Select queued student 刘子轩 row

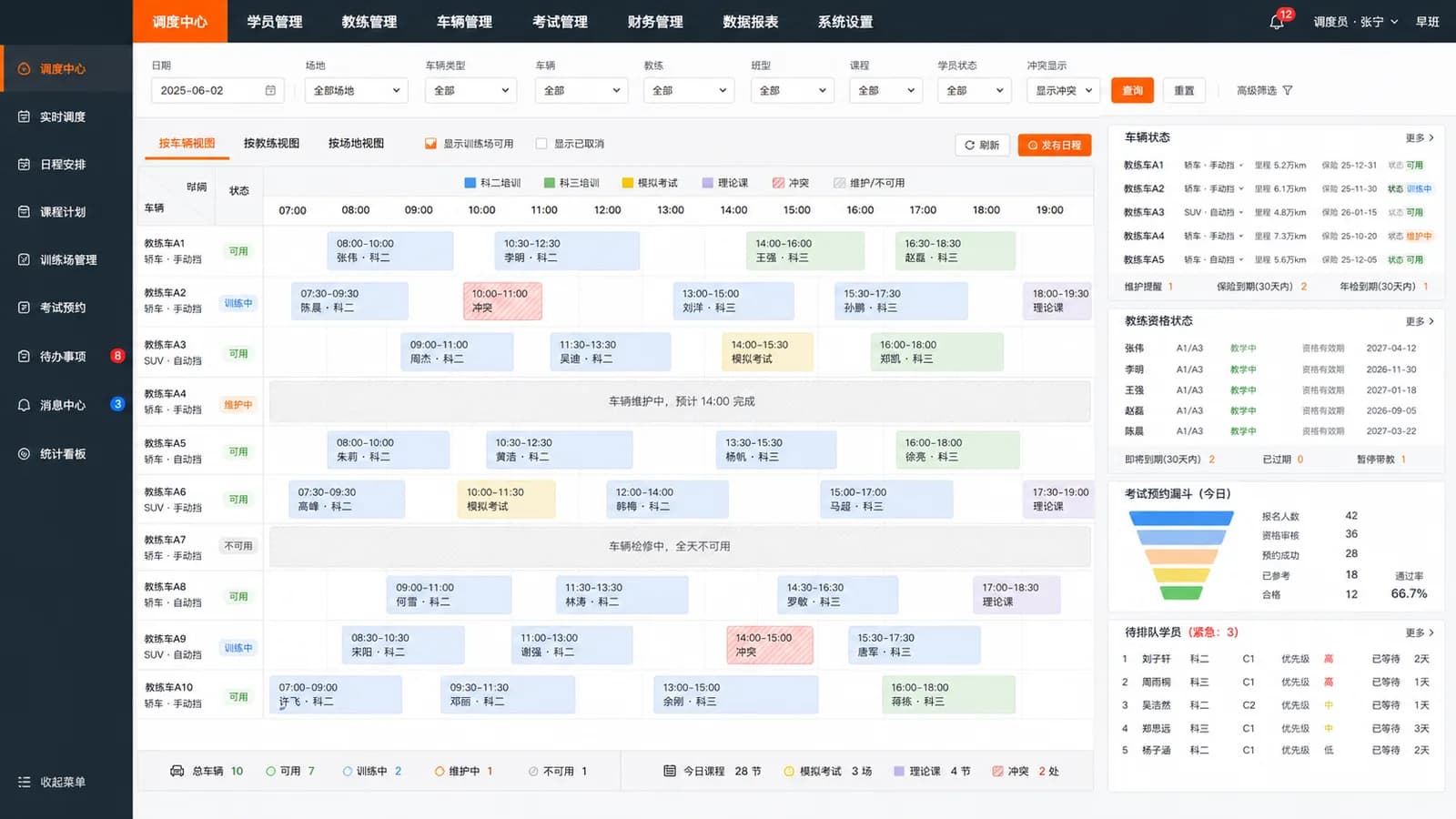tap(1275, 659)
